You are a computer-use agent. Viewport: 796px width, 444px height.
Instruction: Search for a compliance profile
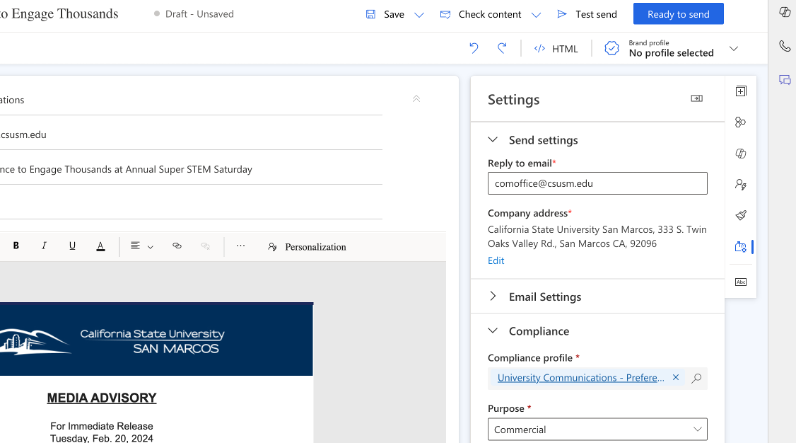[x=696, y=378]
